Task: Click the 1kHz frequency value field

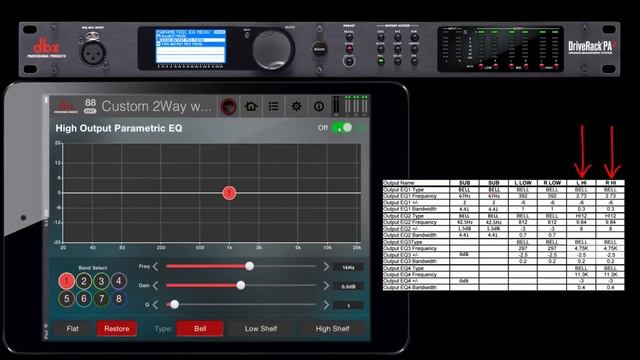Action: coord(348,267)
